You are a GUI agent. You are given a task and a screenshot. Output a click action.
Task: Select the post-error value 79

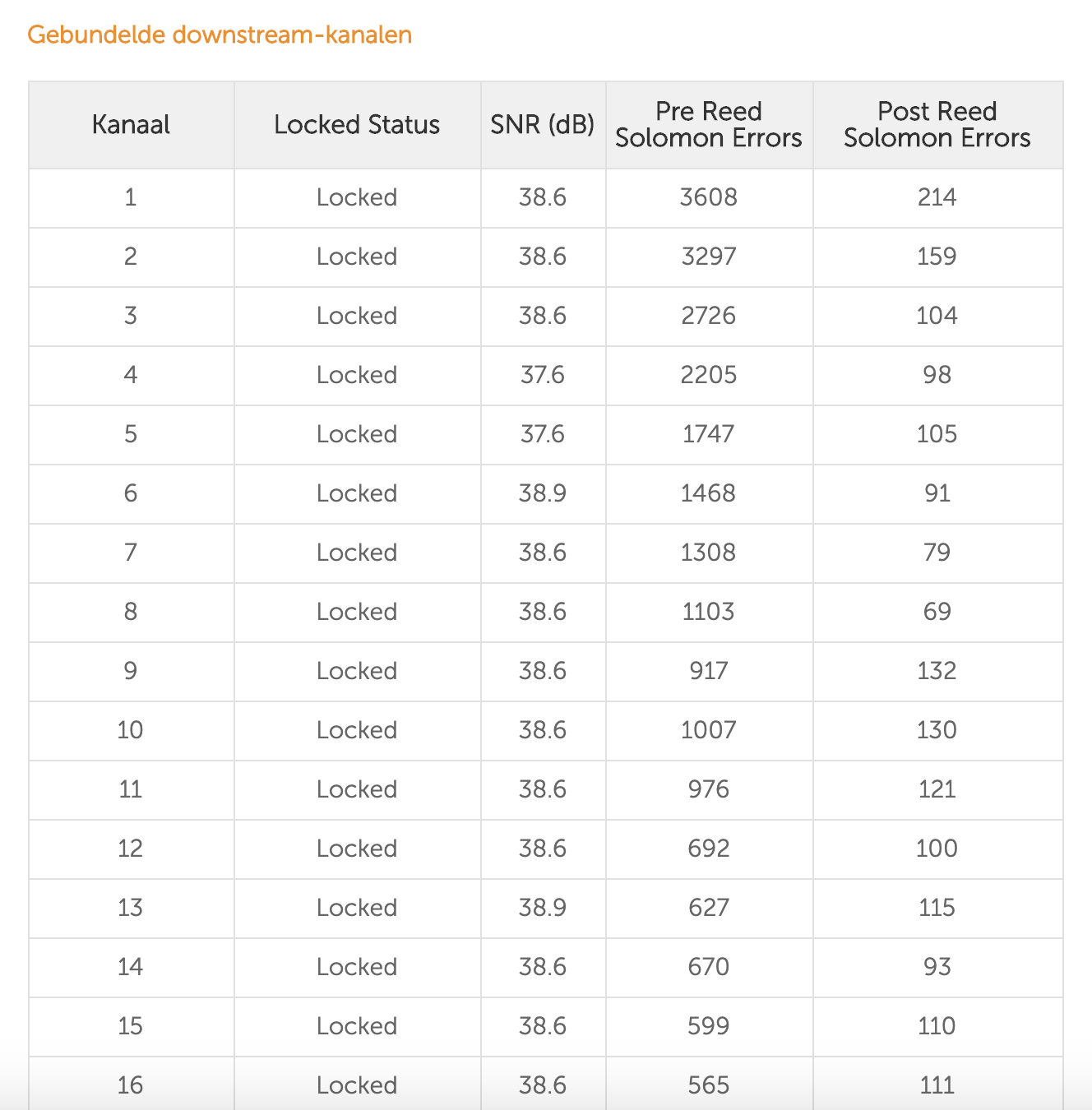[x=937, y=553]
